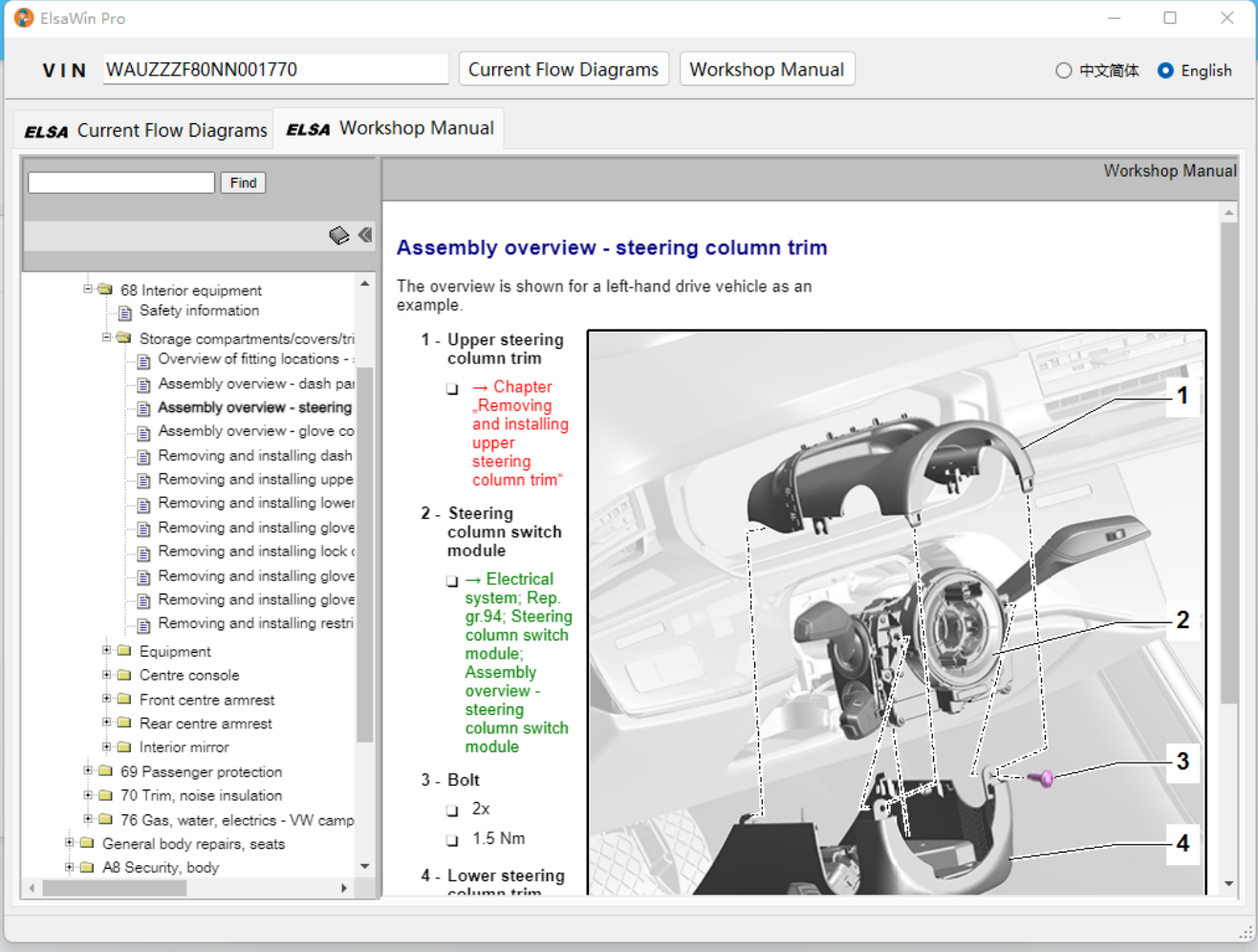Expand the Centre console tree node
Screen dimensions: 1258x952
tap(107, 674)
